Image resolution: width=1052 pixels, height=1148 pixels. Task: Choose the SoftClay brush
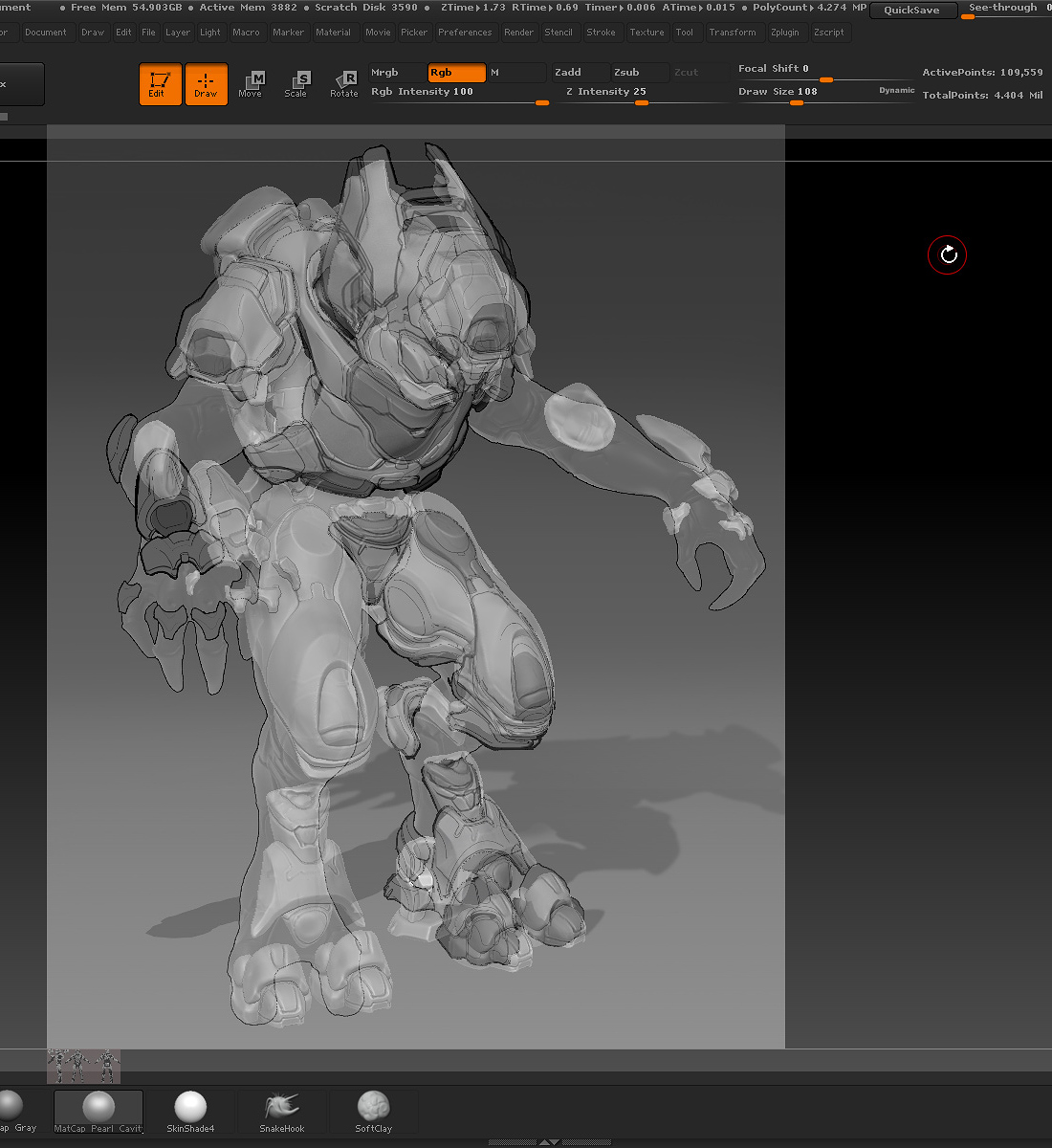373,1112
